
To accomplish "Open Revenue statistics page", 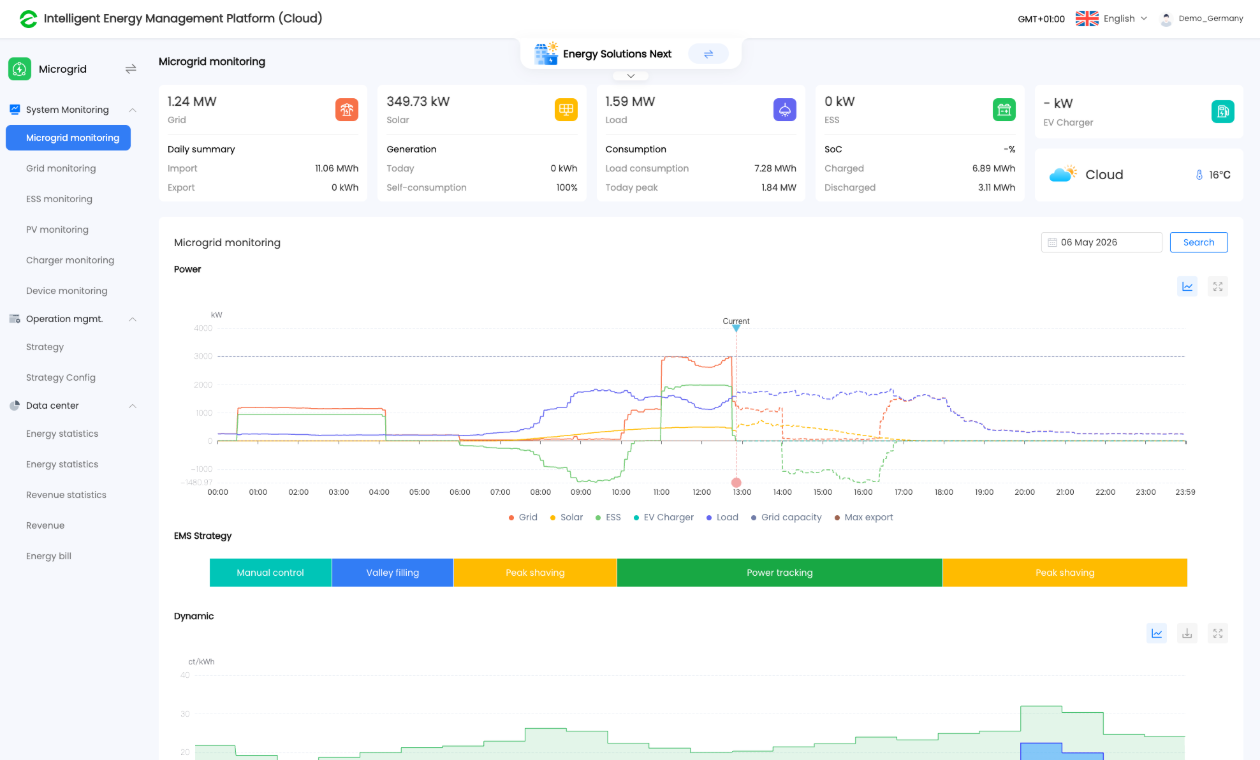I will click(66, 495).
